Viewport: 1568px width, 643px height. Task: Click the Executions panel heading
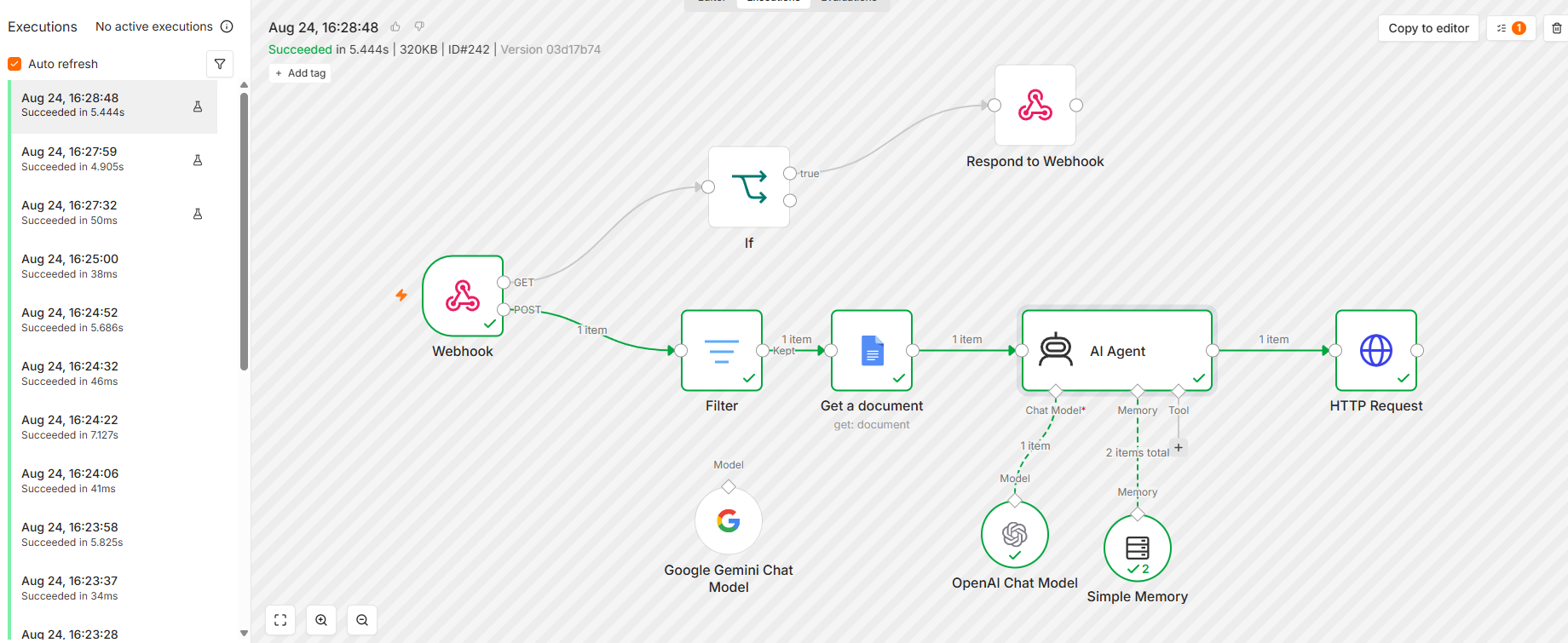(43, 26)
